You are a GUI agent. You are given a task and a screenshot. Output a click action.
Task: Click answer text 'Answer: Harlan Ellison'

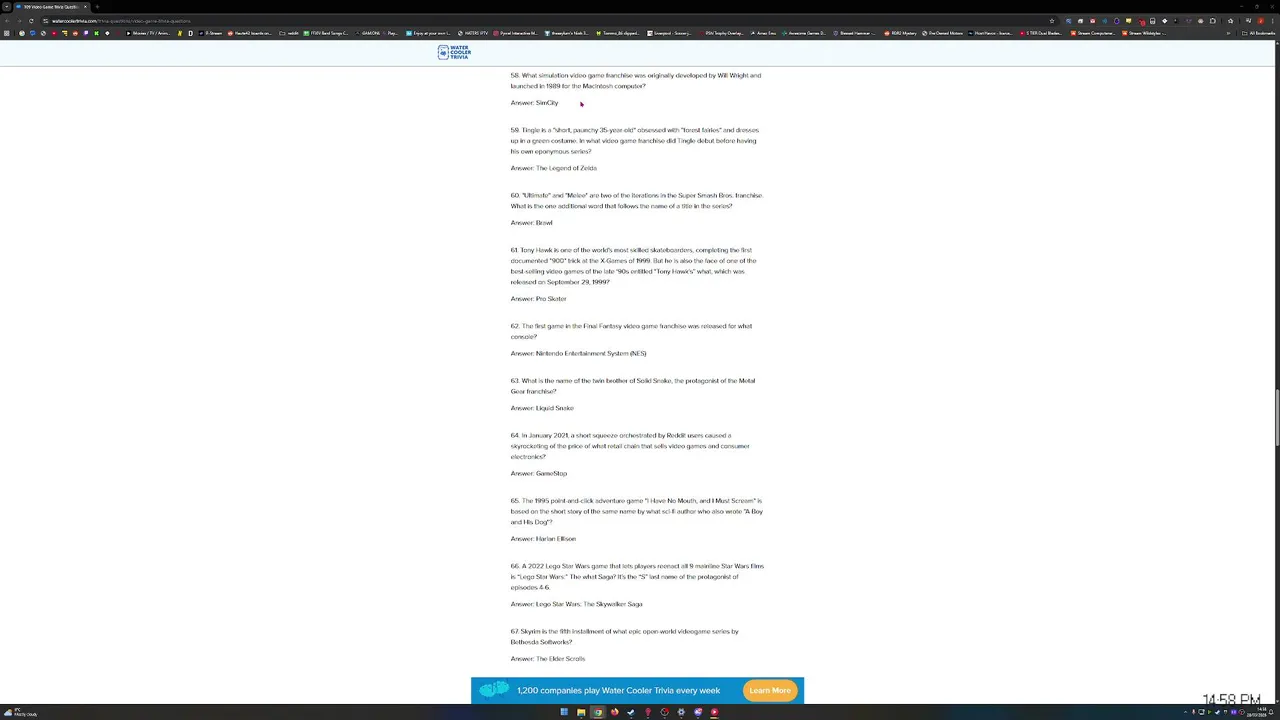pos(543,539)
